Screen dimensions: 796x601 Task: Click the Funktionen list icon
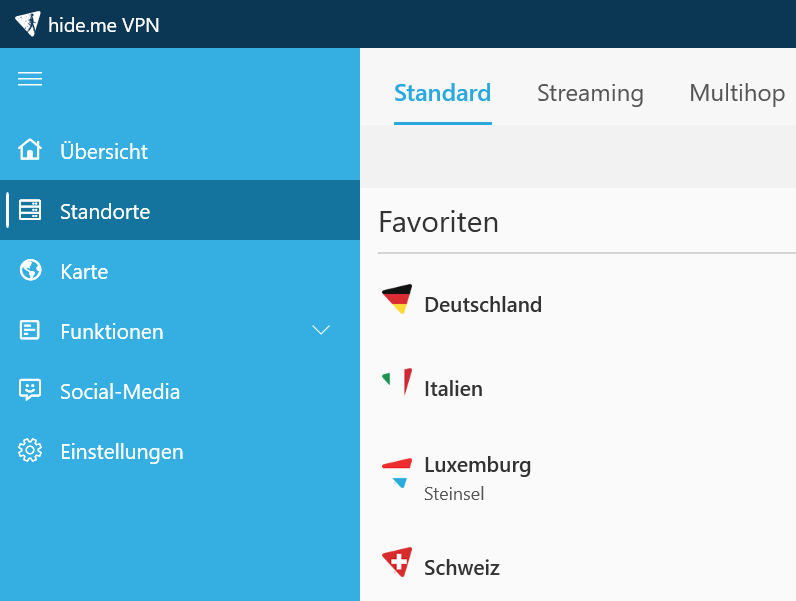[29, 330]
